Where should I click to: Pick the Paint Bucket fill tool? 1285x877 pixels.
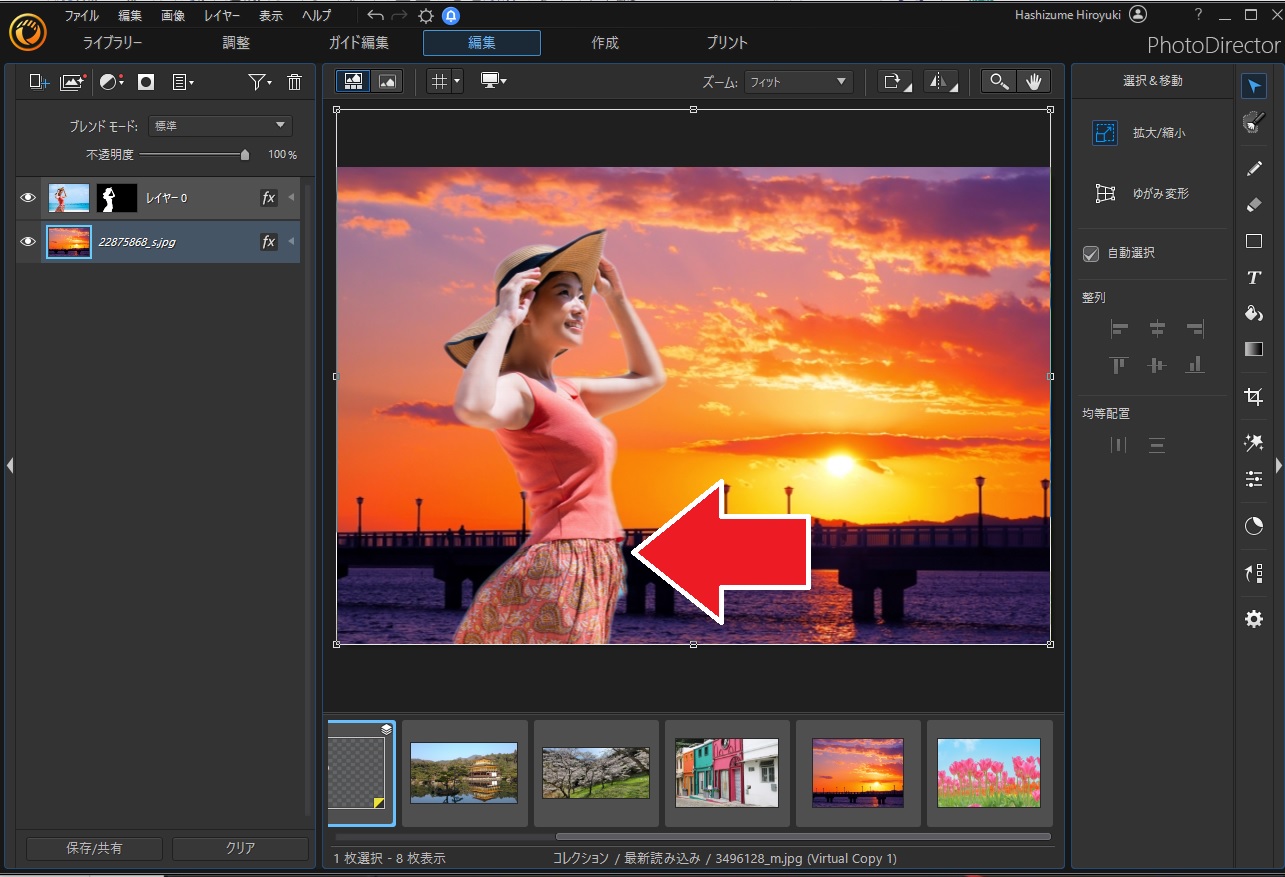1253,313
